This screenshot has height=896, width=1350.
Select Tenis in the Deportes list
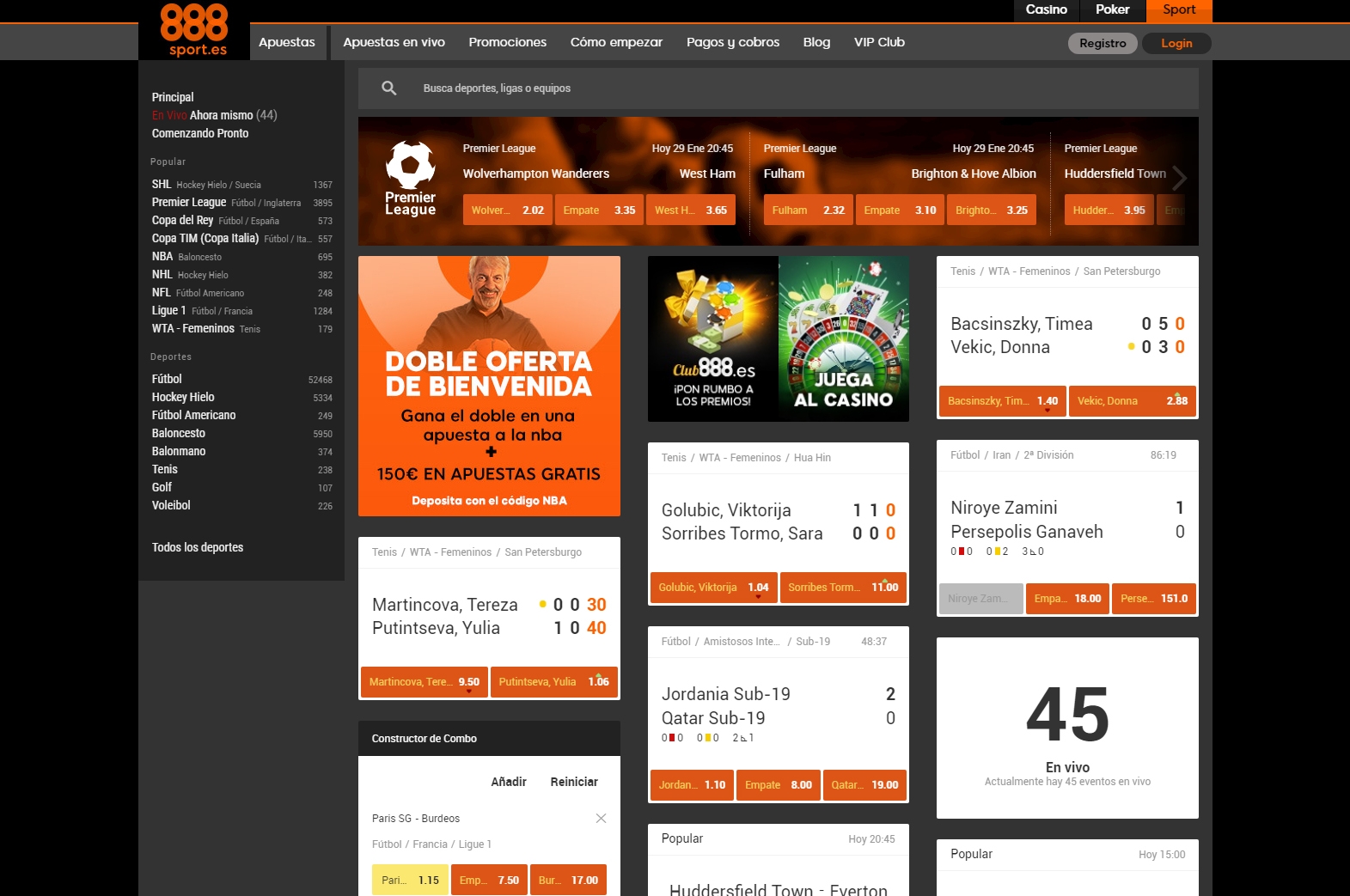point(242,469)
